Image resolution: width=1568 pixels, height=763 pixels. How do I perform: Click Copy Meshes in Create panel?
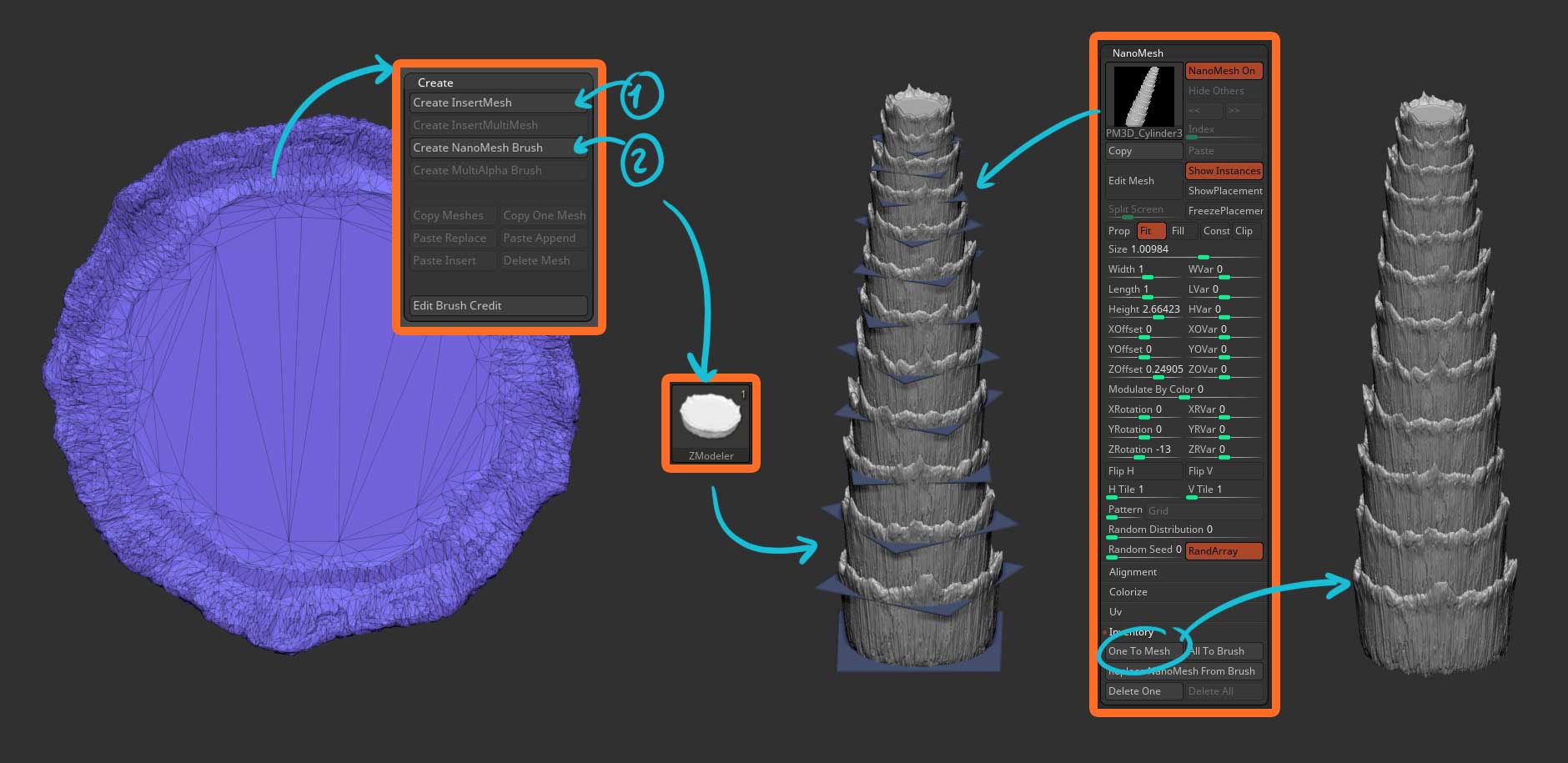[453, 215]
